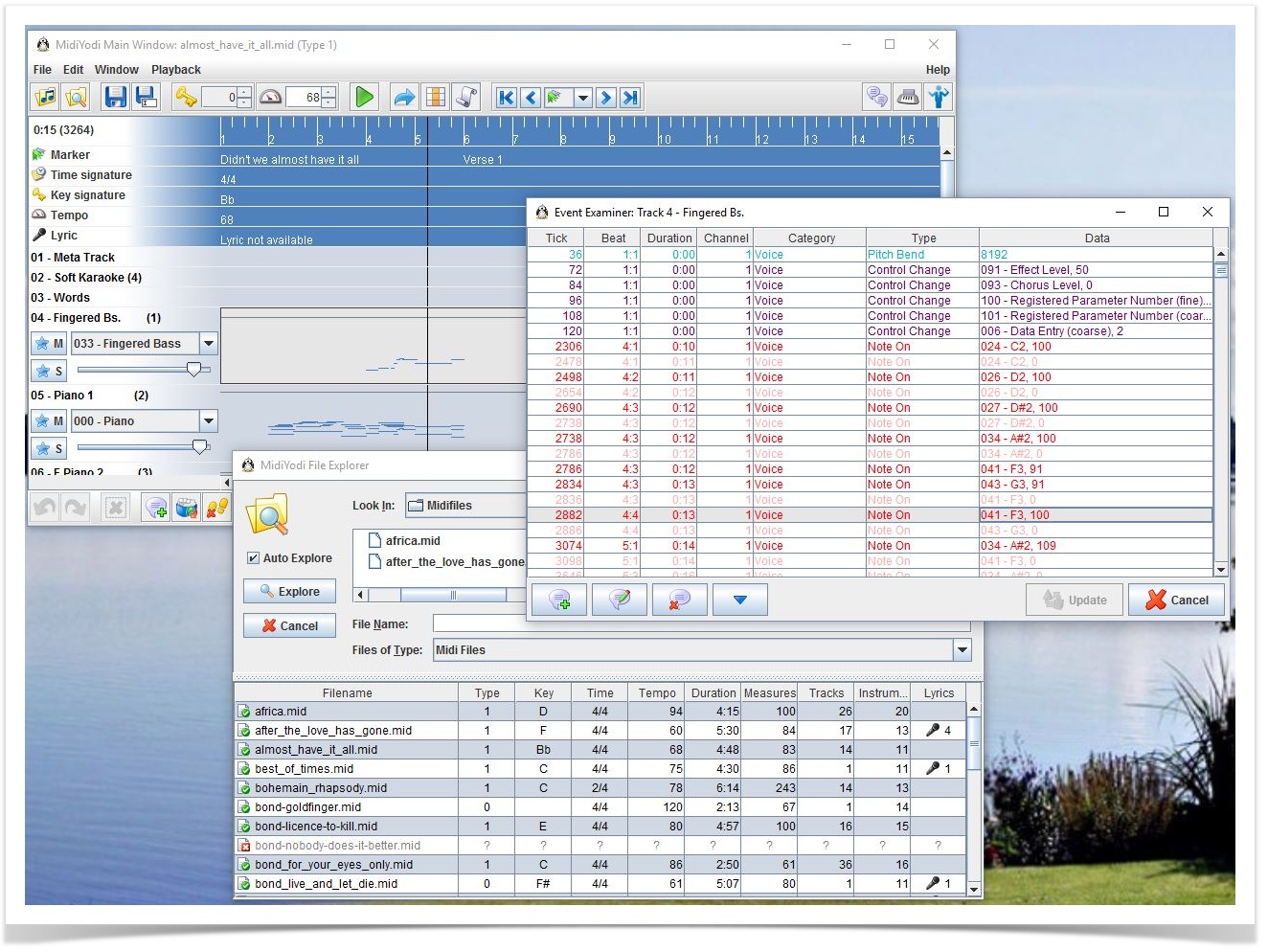Click the lyrics scroll icon in toolbar
The image size is (1268, 952).
tap(466, 97)
